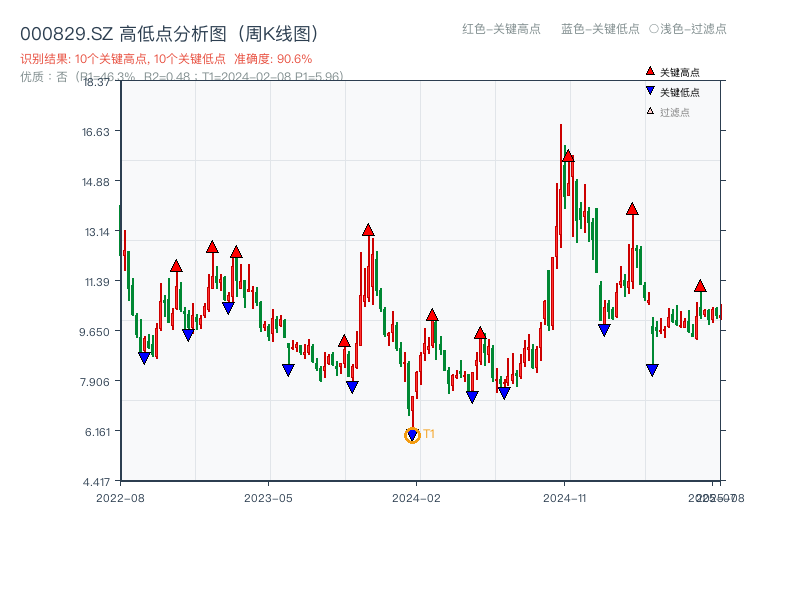Click the 11.39 y-axis label
Viewport: 800px width, 600px height.
[97, 282]
